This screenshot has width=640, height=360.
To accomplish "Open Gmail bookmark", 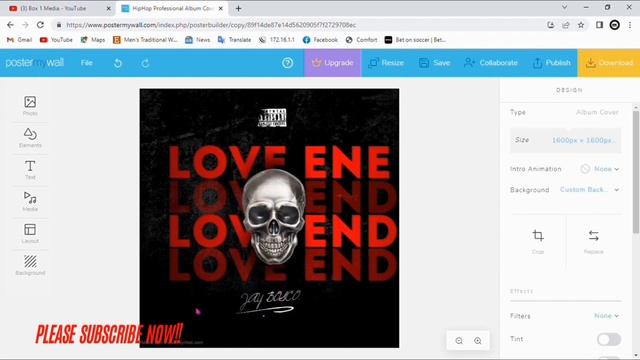I will click(x=20, y=40).
